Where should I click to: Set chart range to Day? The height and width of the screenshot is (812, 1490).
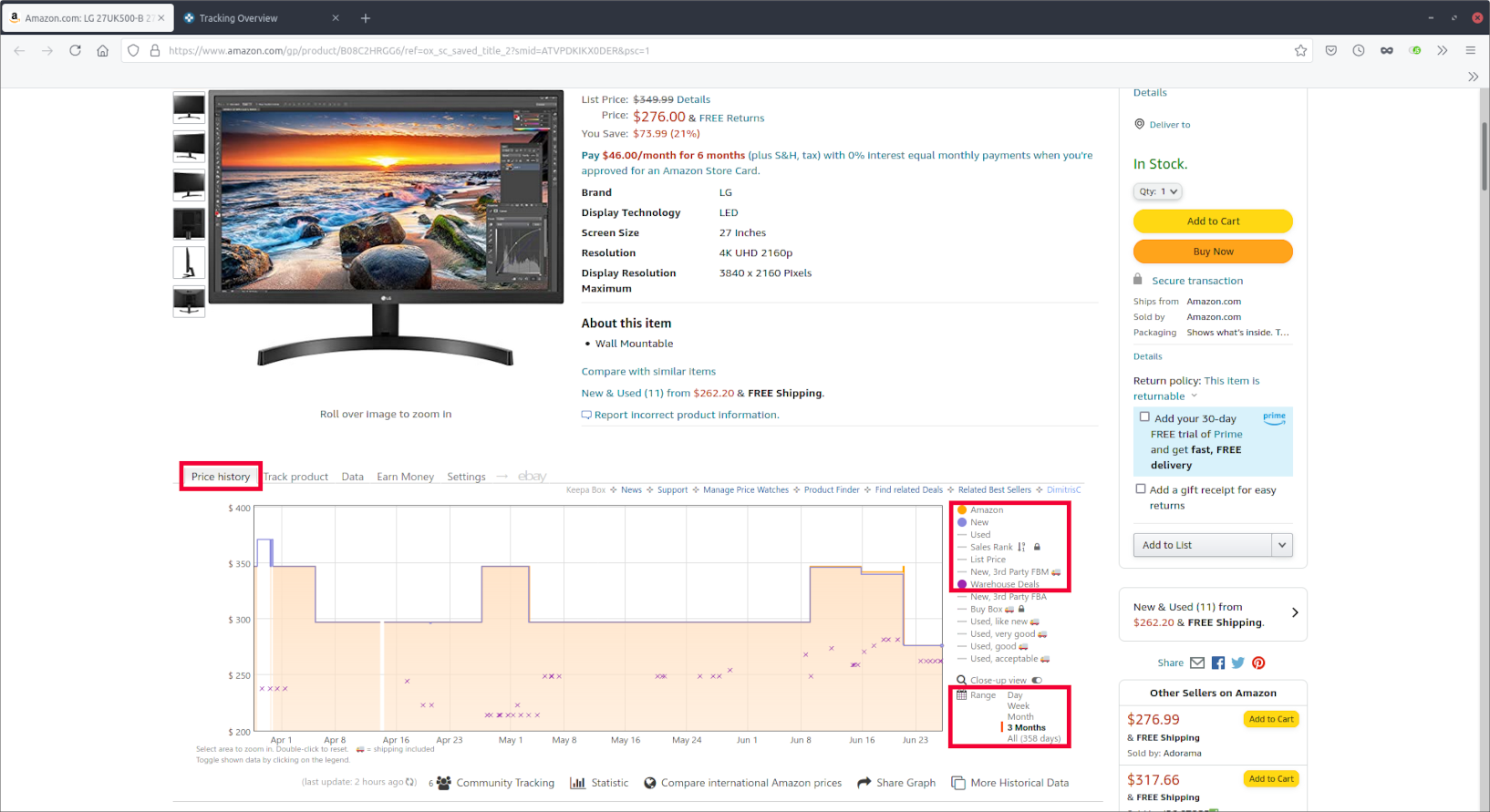click(x=1015, y=695)
